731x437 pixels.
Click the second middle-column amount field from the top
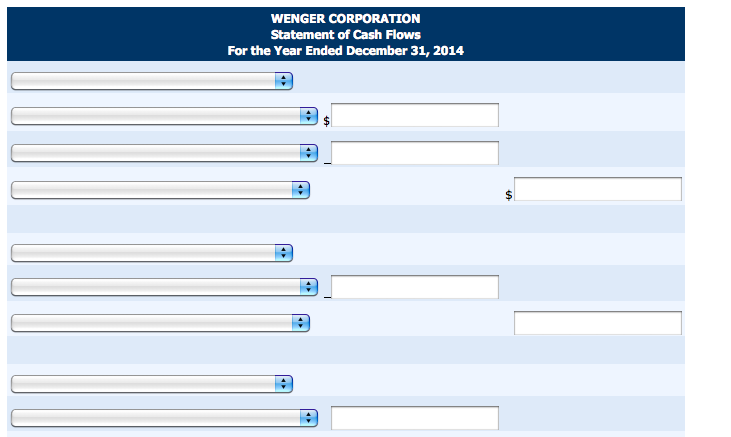tap(415, 153)
